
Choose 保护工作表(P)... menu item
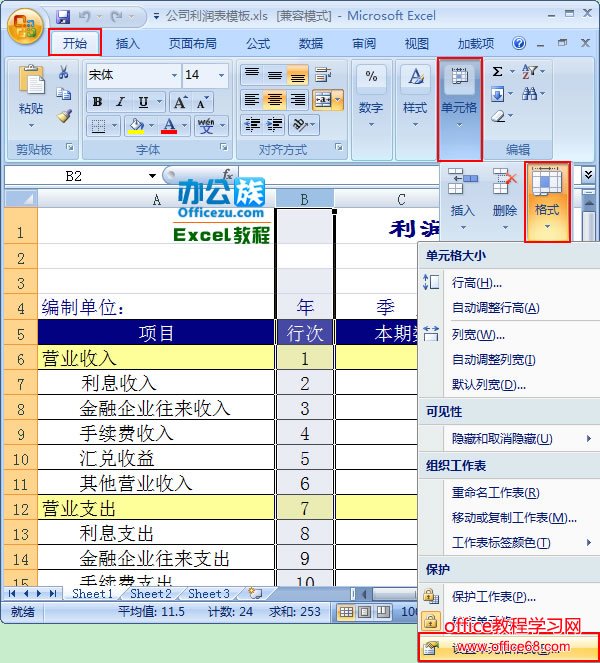pos(509,597)
